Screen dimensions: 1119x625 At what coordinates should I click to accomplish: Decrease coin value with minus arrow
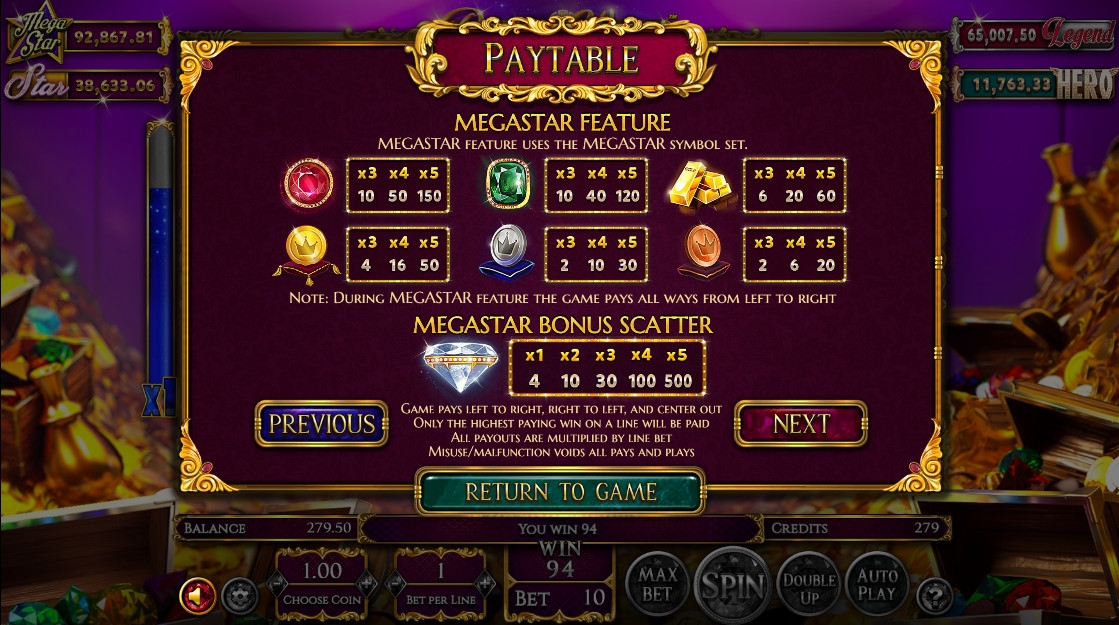click(x=277, y=584)
